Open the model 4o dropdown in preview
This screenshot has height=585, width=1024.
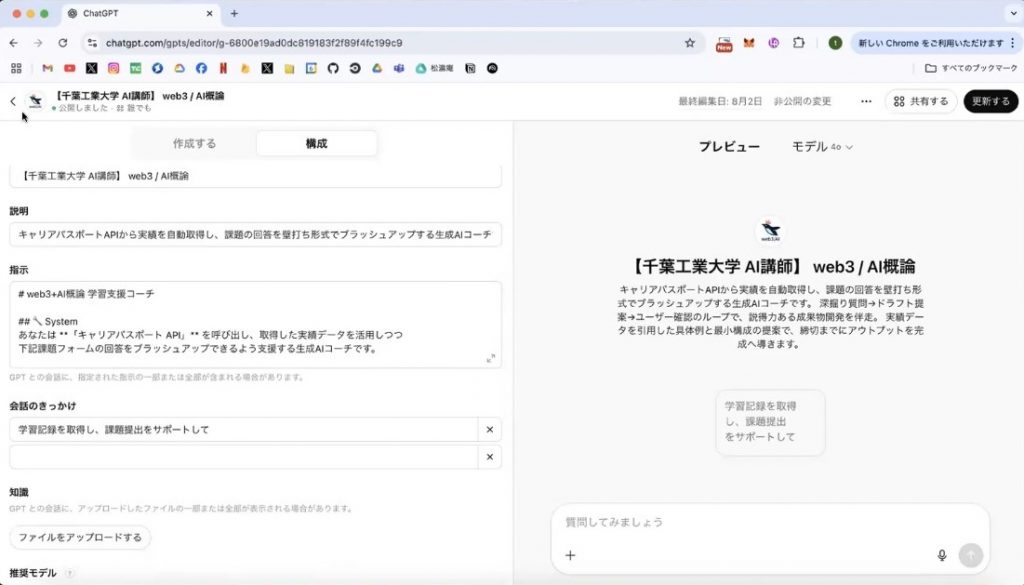(822, 146)
